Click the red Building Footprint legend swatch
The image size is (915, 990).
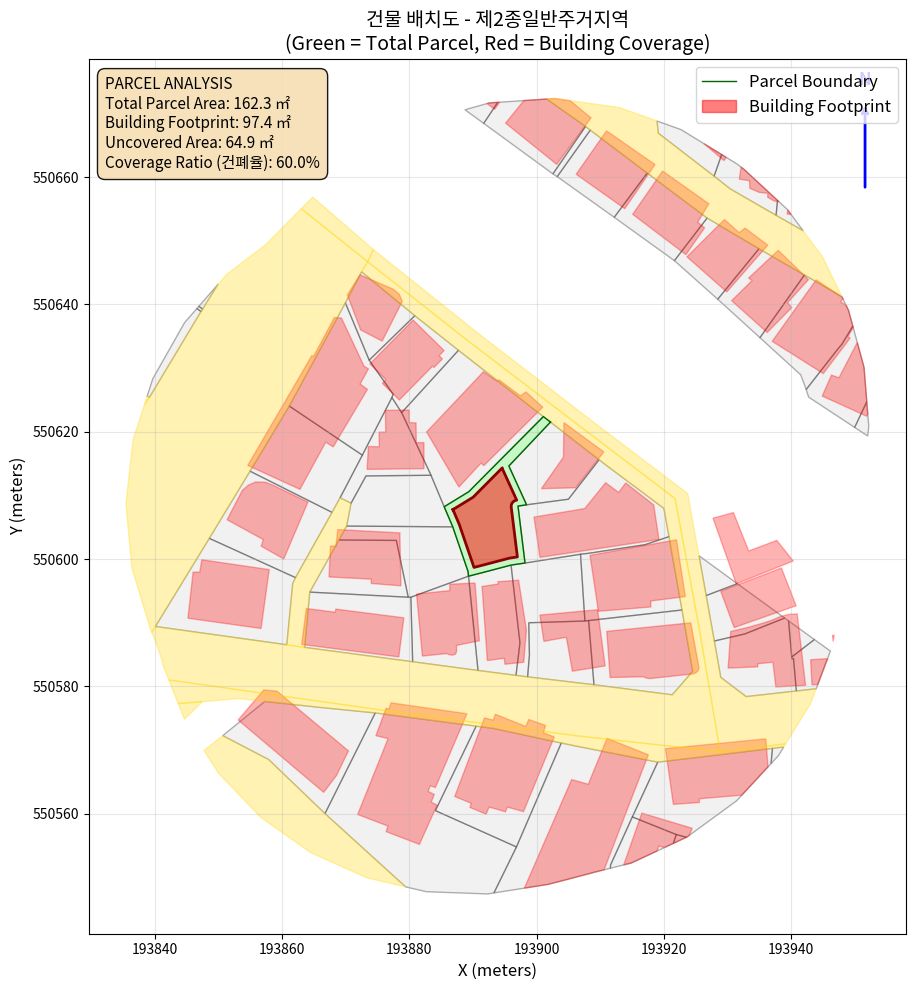pyautogui.click(x=719, y=106)
